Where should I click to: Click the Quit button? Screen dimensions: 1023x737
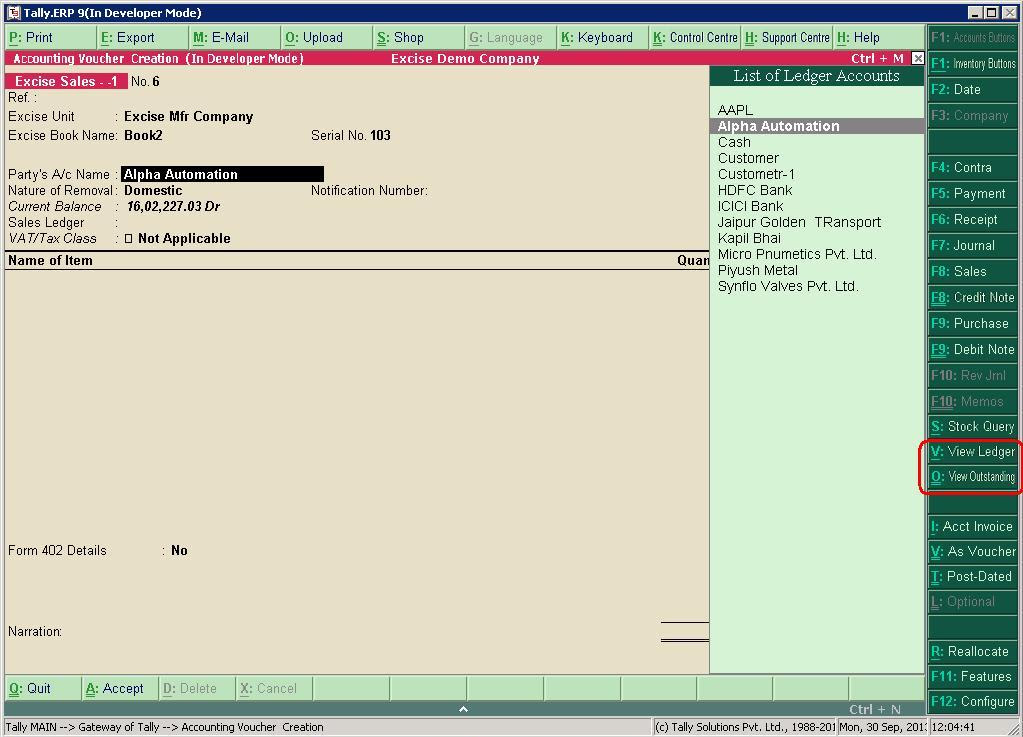point(42,689)
